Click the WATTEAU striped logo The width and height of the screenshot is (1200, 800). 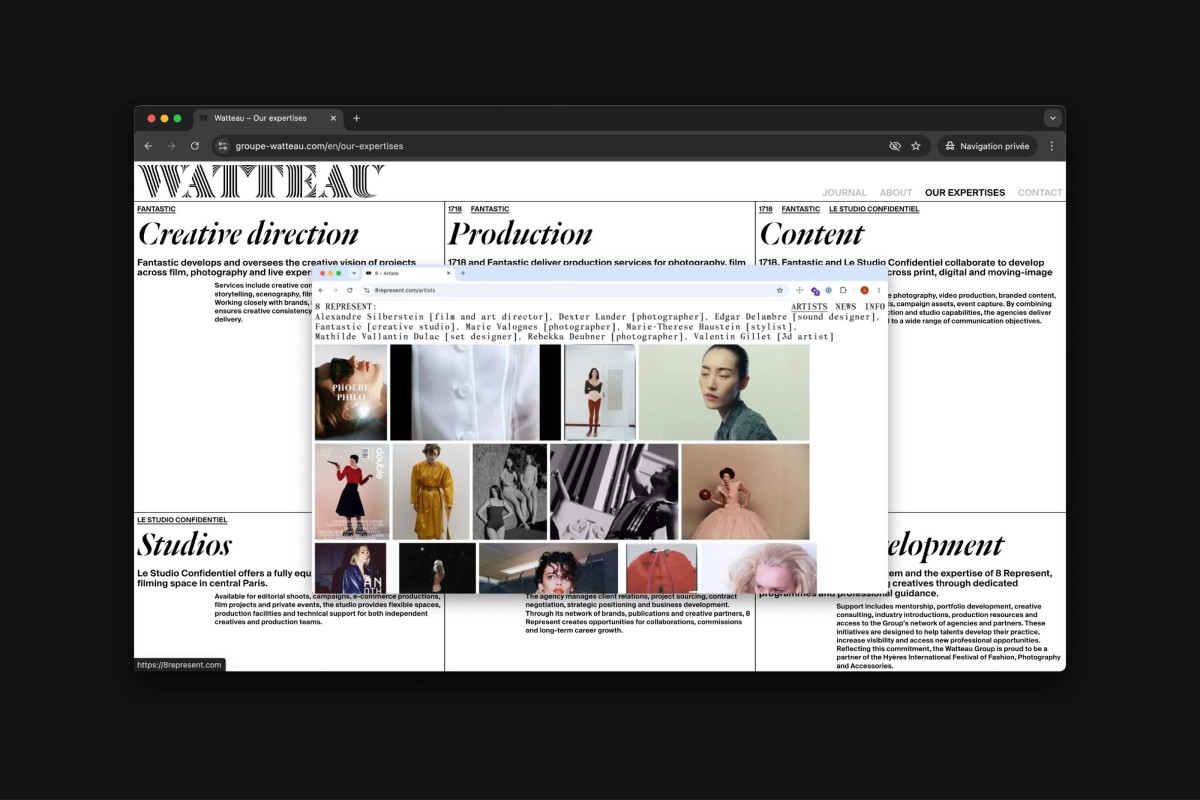point(260,181)
